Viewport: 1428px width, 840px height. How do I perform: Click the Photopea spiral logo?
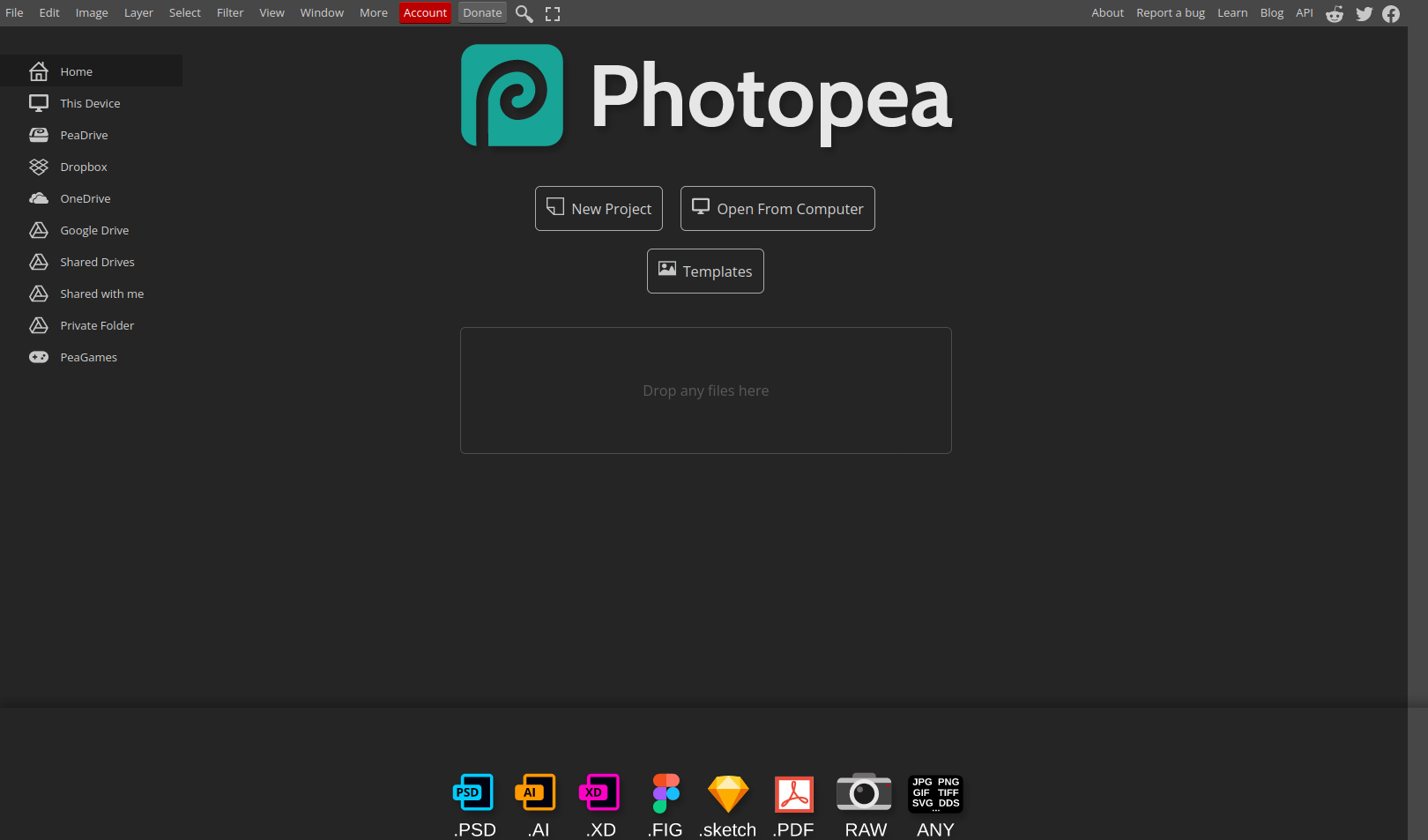pyautogui.click(x=512, y=95)
